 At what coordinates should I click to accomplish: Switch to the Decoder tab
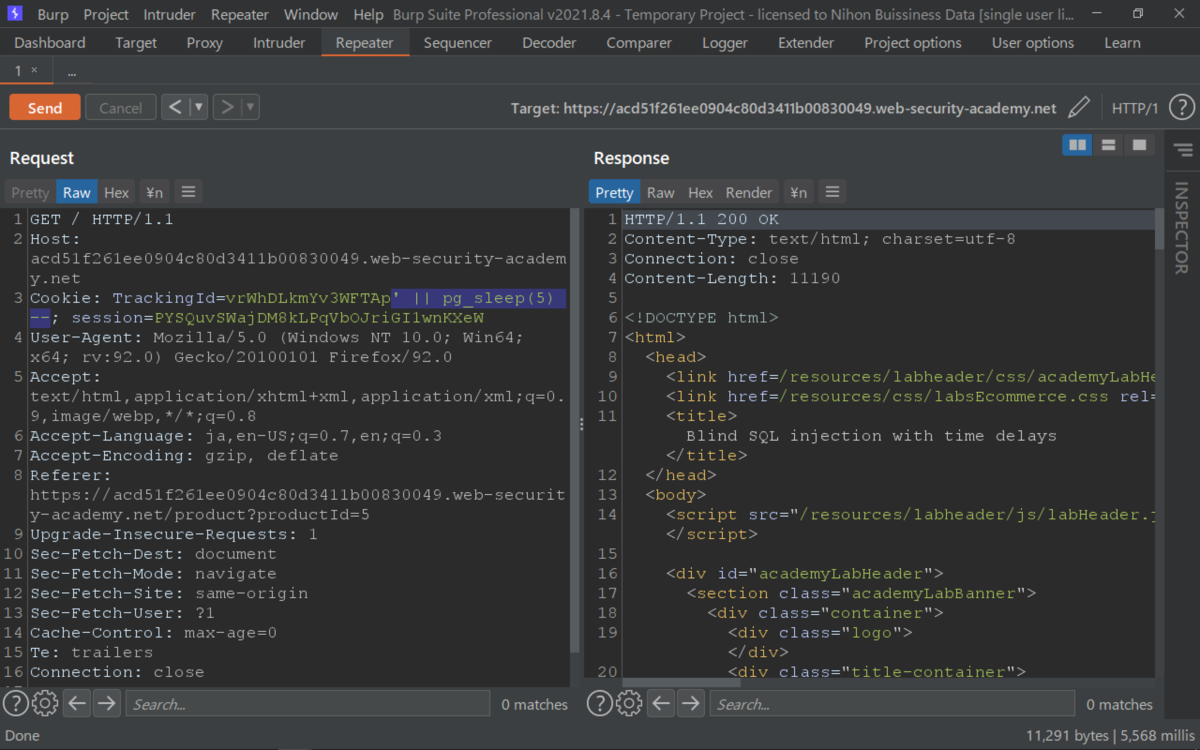pos(549,43)
